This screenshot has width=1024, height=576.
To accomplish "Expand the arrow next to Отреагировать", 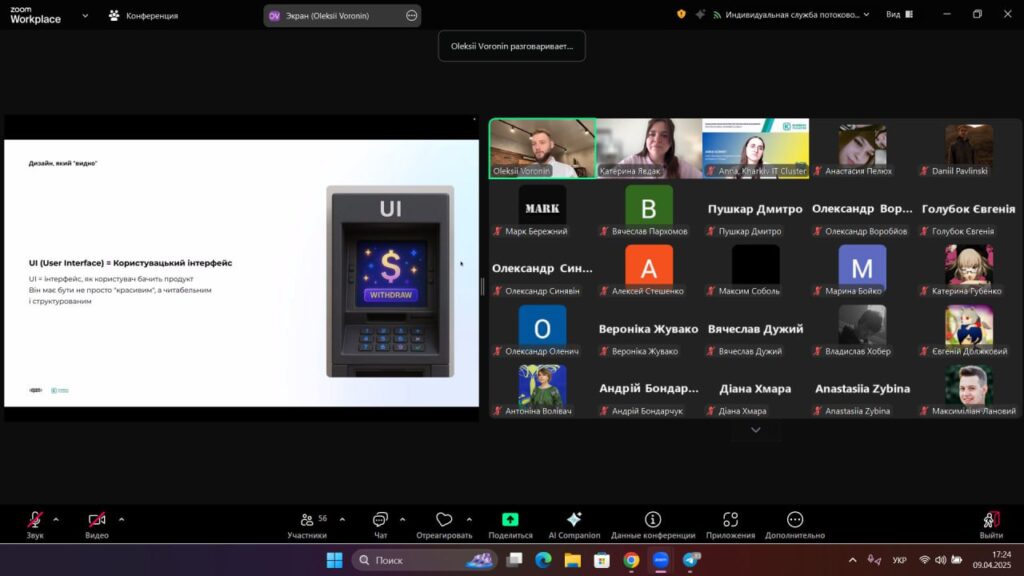I will tap(470, 520).
